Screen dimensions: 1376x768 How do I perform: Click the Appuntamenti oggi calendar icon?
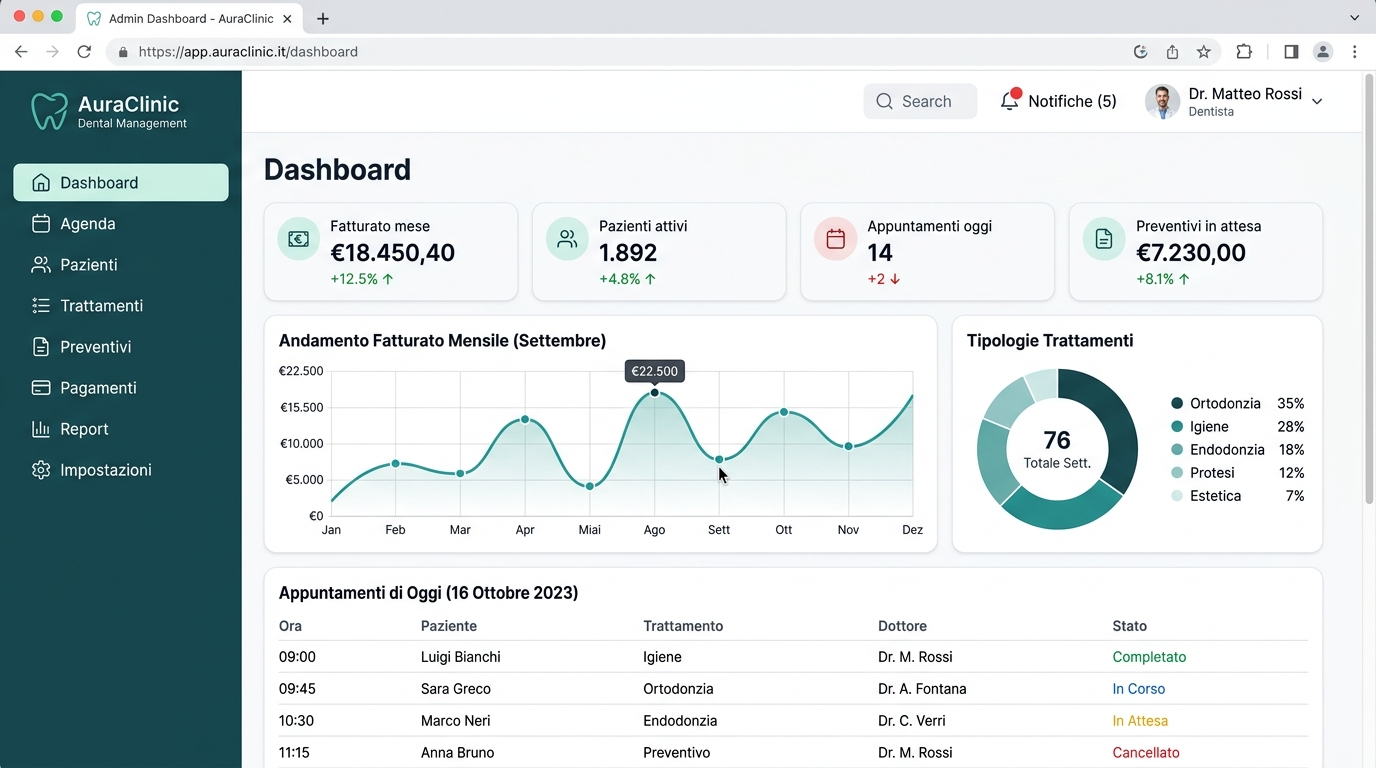coord(836,239)
